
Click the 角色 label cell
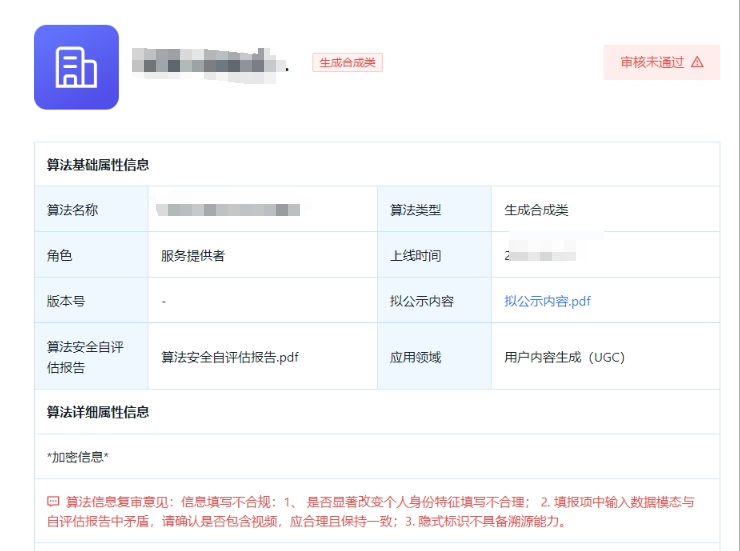92,255
